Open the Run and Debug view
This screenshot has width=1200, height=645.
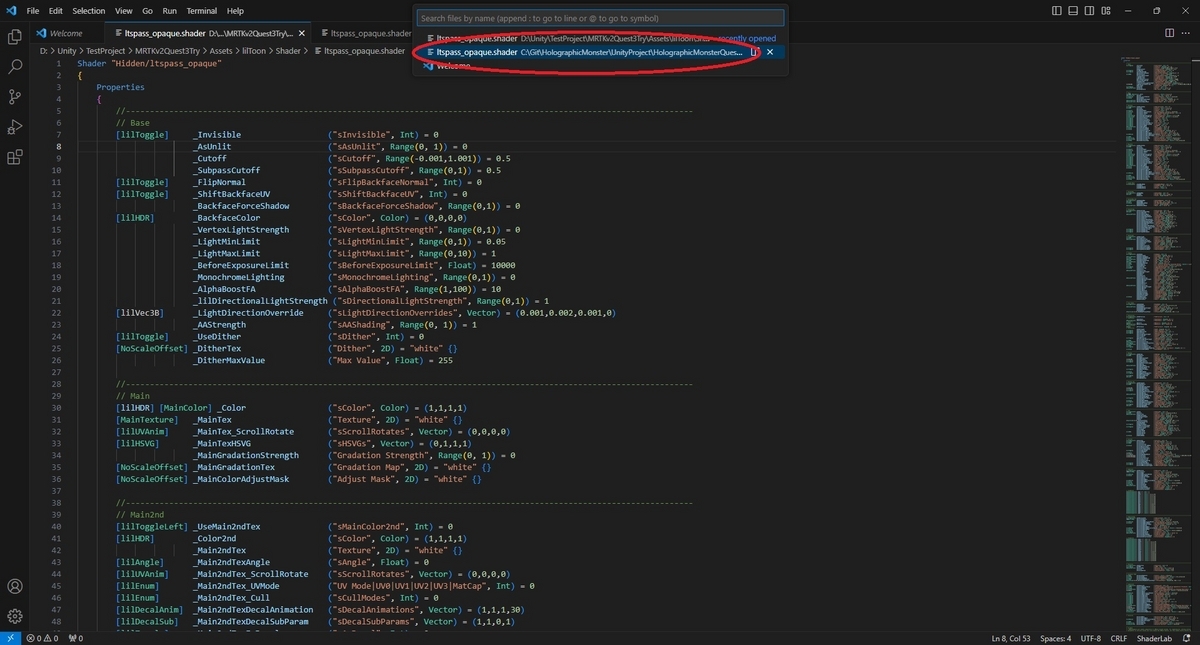pos(15,127)
